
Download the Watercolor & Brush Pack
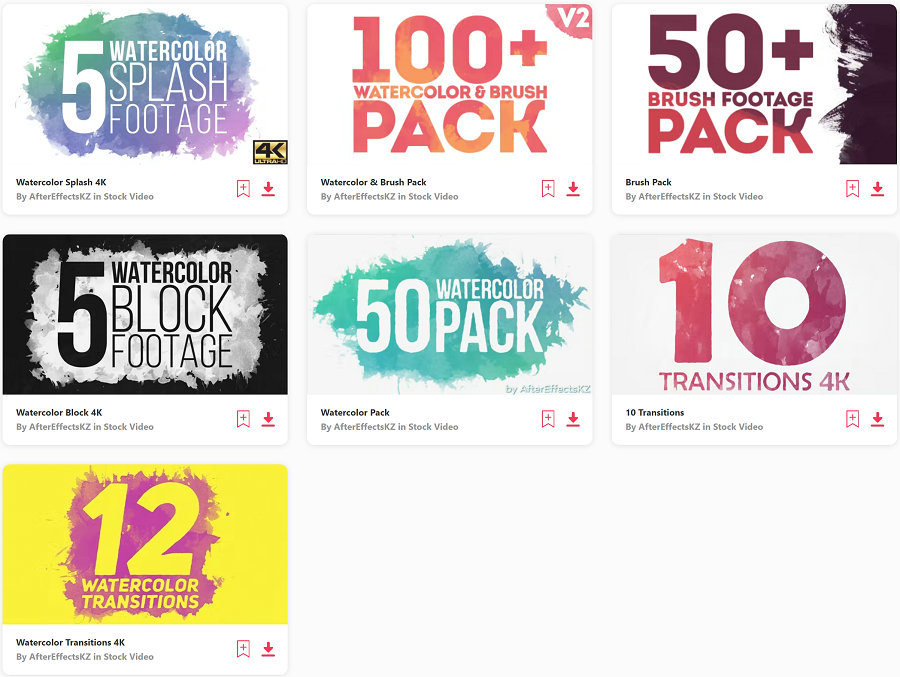click(x=573, y=189)
